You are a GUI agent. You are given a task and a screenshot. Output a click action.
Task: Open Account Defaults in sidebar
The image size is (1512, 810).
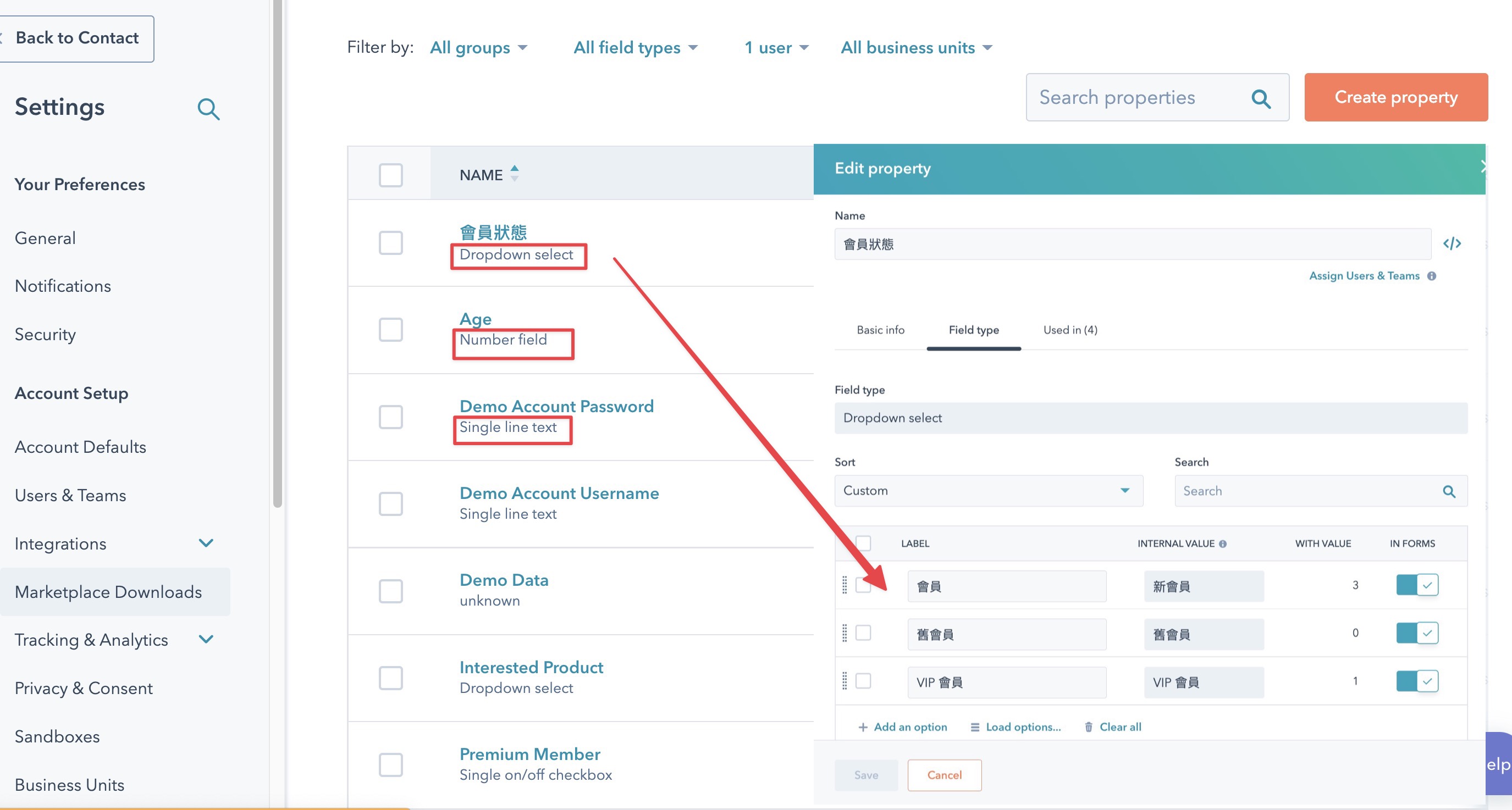point(80,447)
